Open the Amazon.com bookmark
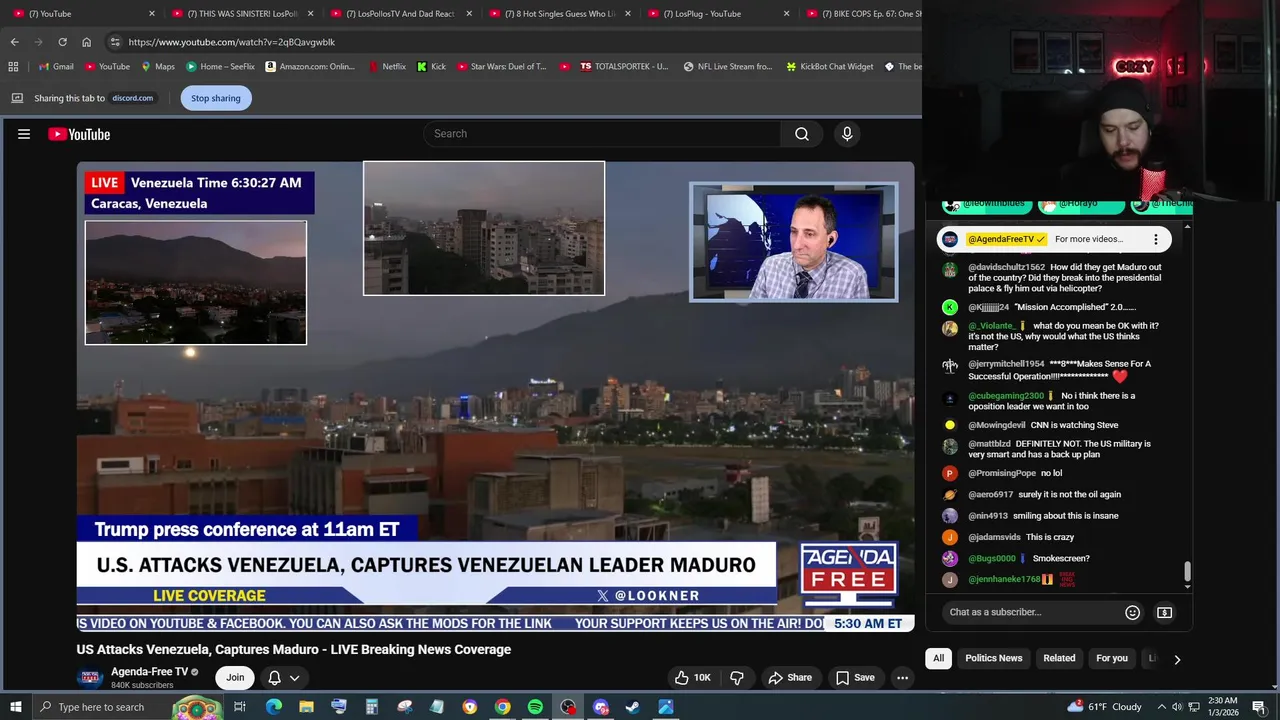The width and height of the screenshot is (1280, 720). coord(309,67)
